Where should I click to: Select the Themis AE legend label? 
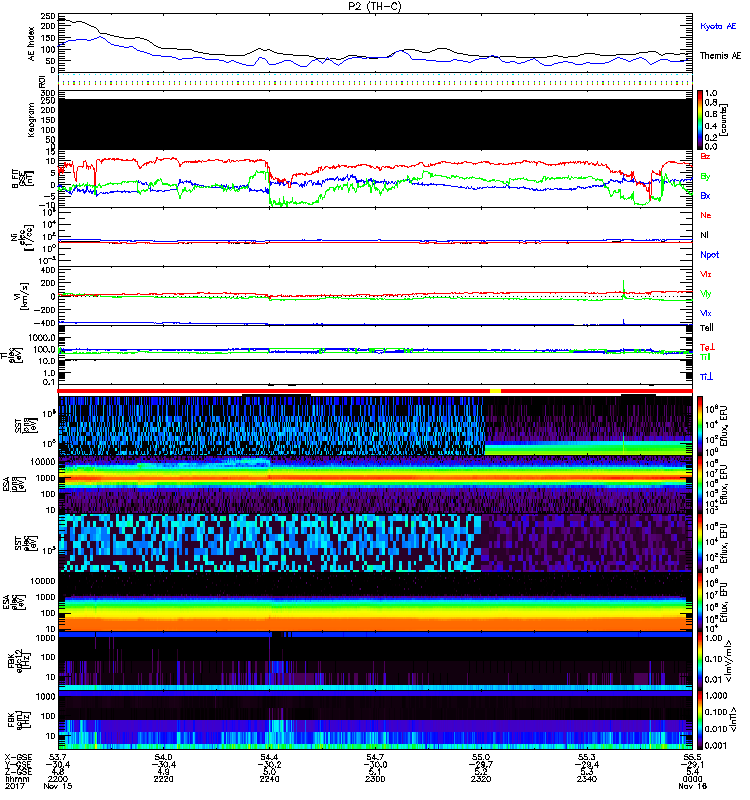click(720, 58)
